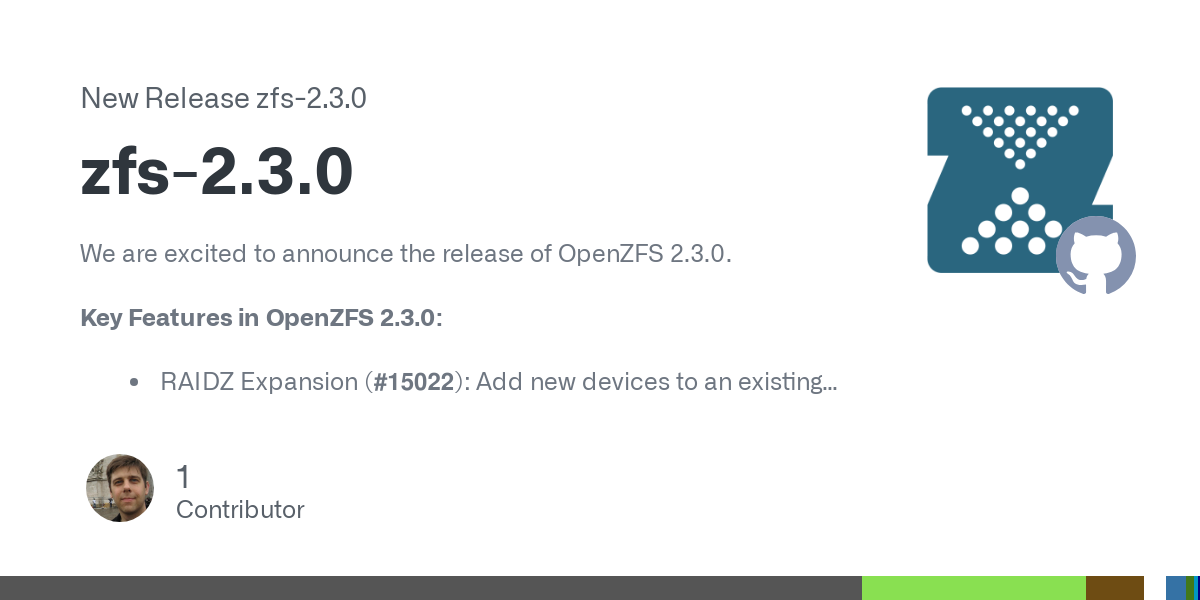Click the "Key Features in OpenZFS 2.3.0" heading

click(260, 318)
